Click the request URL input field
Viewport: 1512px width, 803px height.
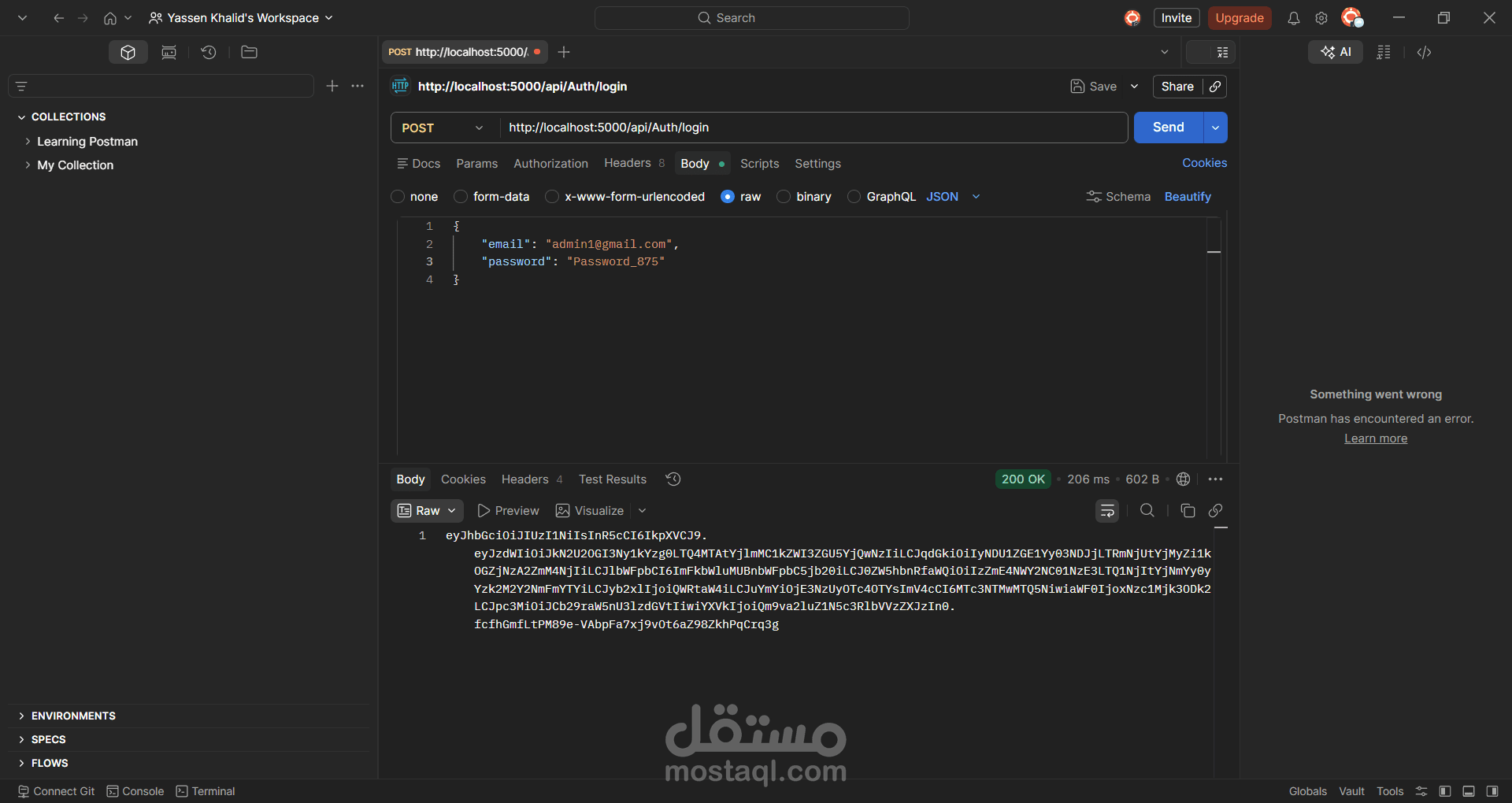pos(813,128)
